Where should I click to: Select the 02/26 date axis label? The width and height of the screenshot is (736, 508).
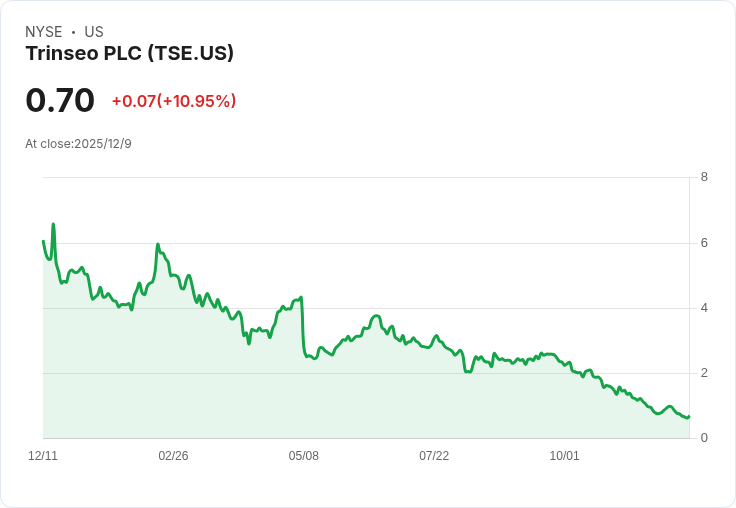tap(173, 456)
